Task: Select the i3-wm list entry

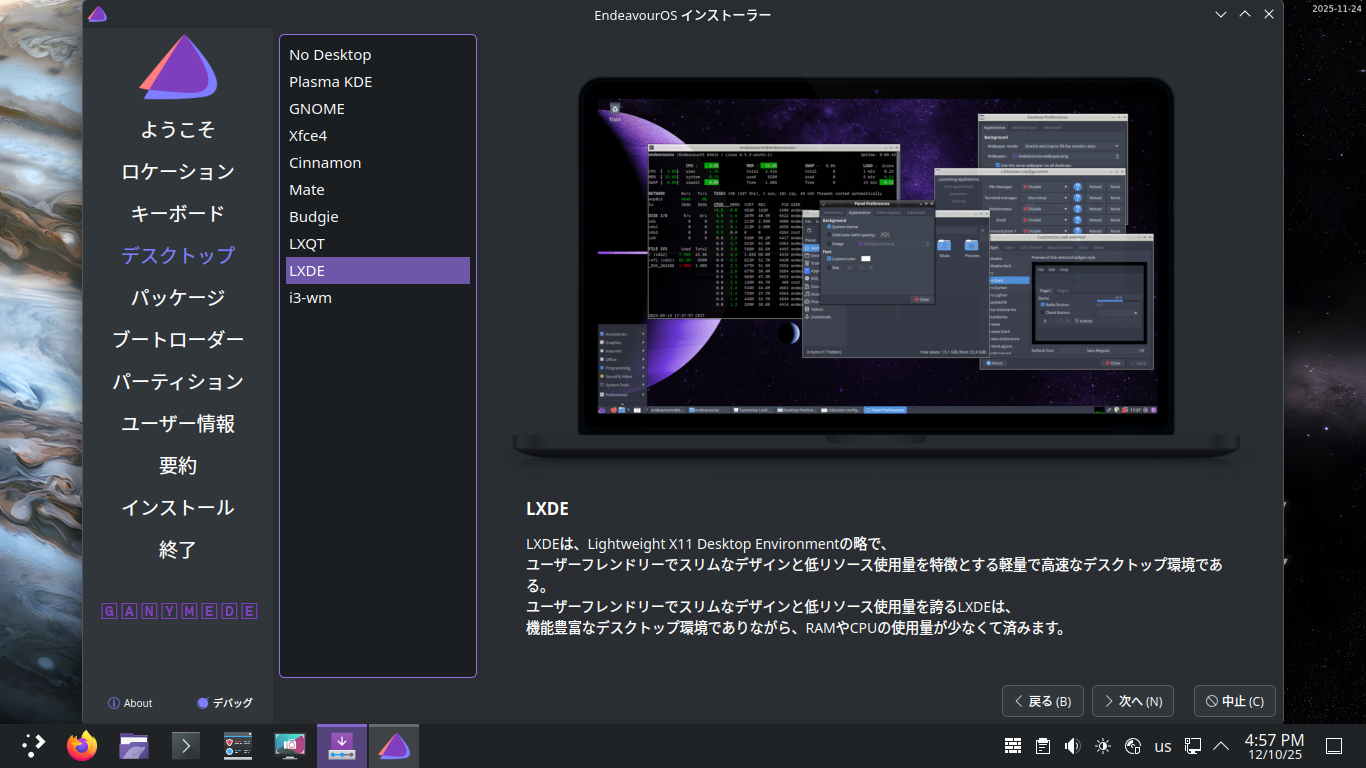Action: coord(310,298)
